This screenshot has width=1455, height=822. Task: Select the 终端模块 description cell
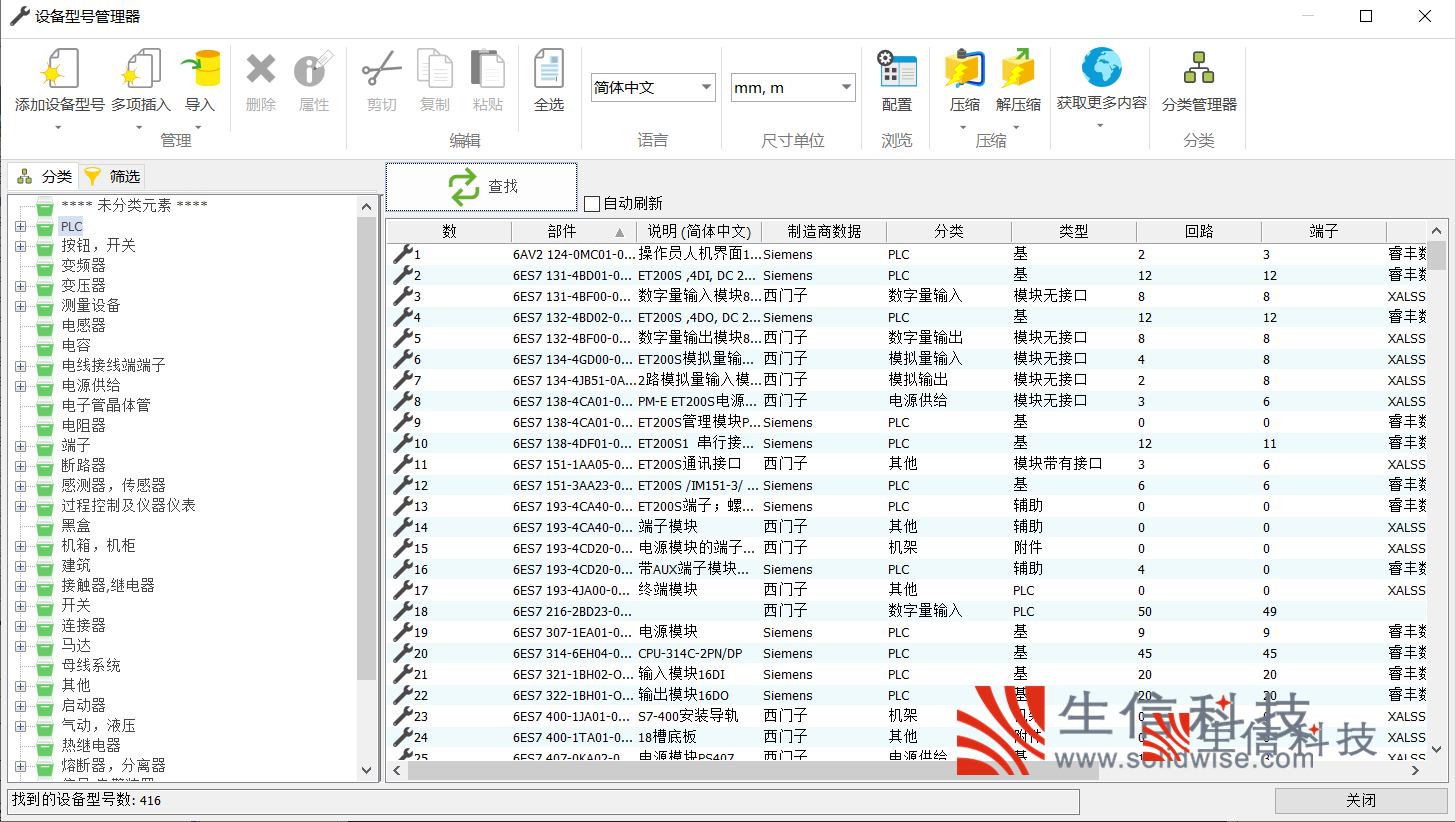point(699,590)
